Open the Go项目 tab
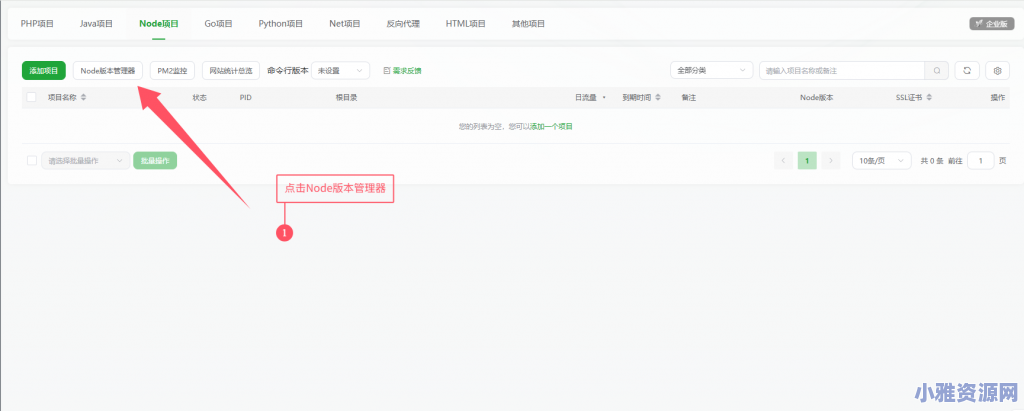 (219, 24)
